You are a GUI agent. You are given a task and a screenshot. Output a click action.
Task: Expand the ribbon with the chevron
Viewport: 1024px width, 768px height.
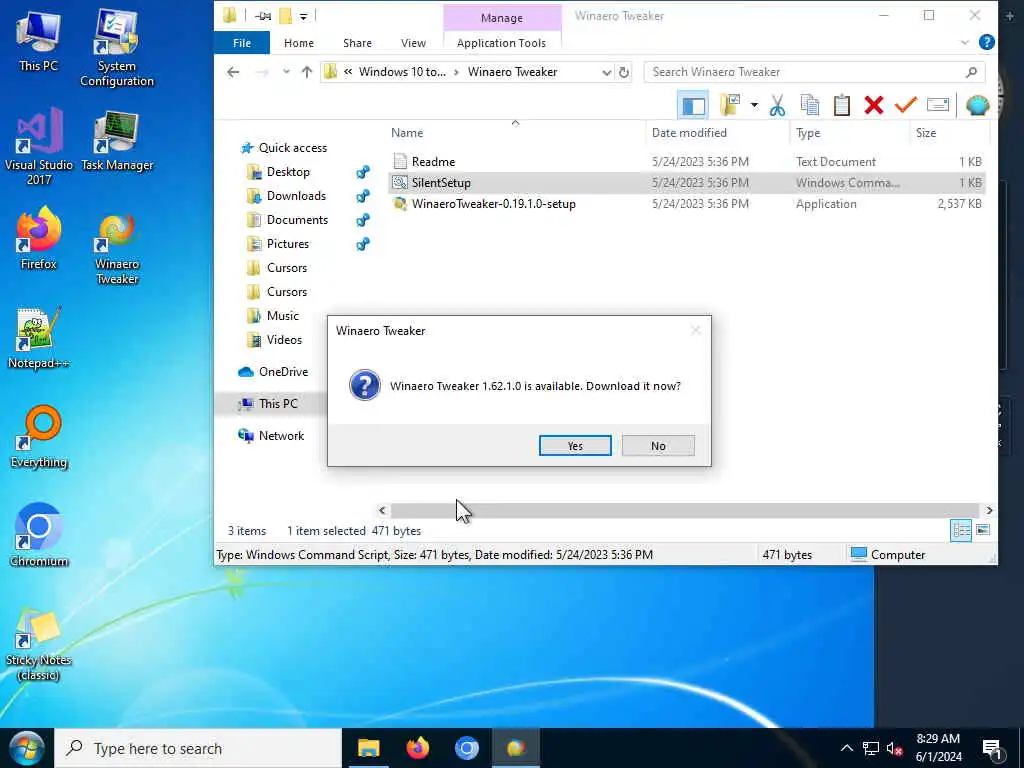[965, 43]
